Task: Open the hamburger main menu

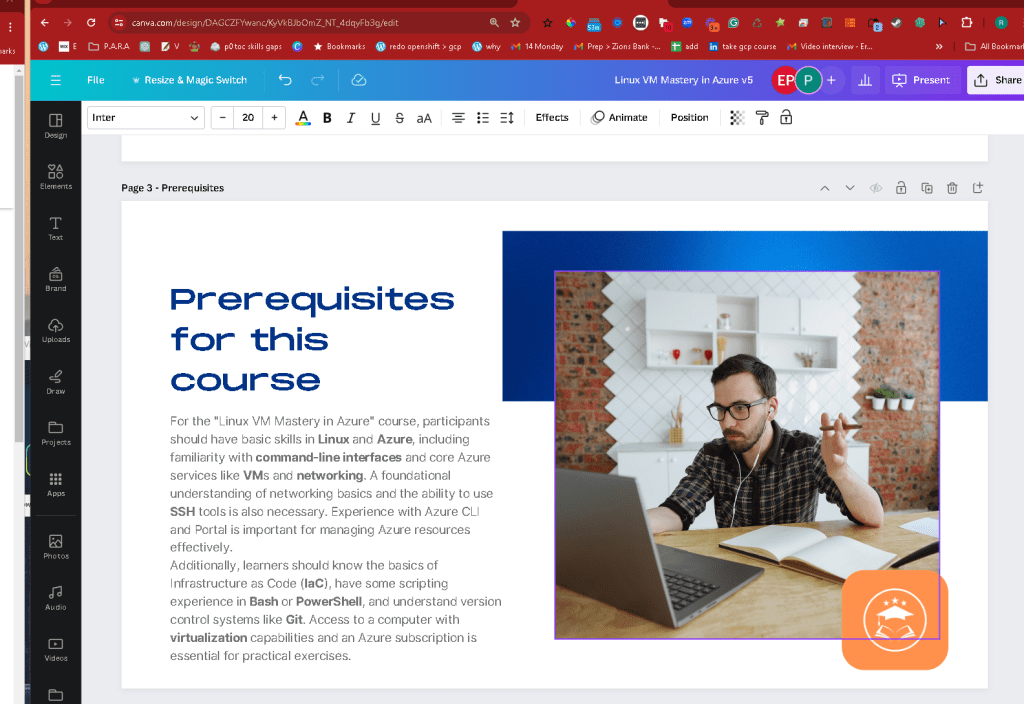Action: point(56,80)
